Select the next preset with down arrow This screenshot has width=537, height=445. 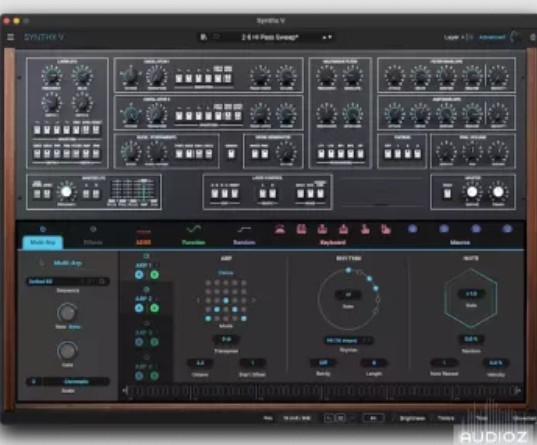pyautogui.click(x=329, y=37)
